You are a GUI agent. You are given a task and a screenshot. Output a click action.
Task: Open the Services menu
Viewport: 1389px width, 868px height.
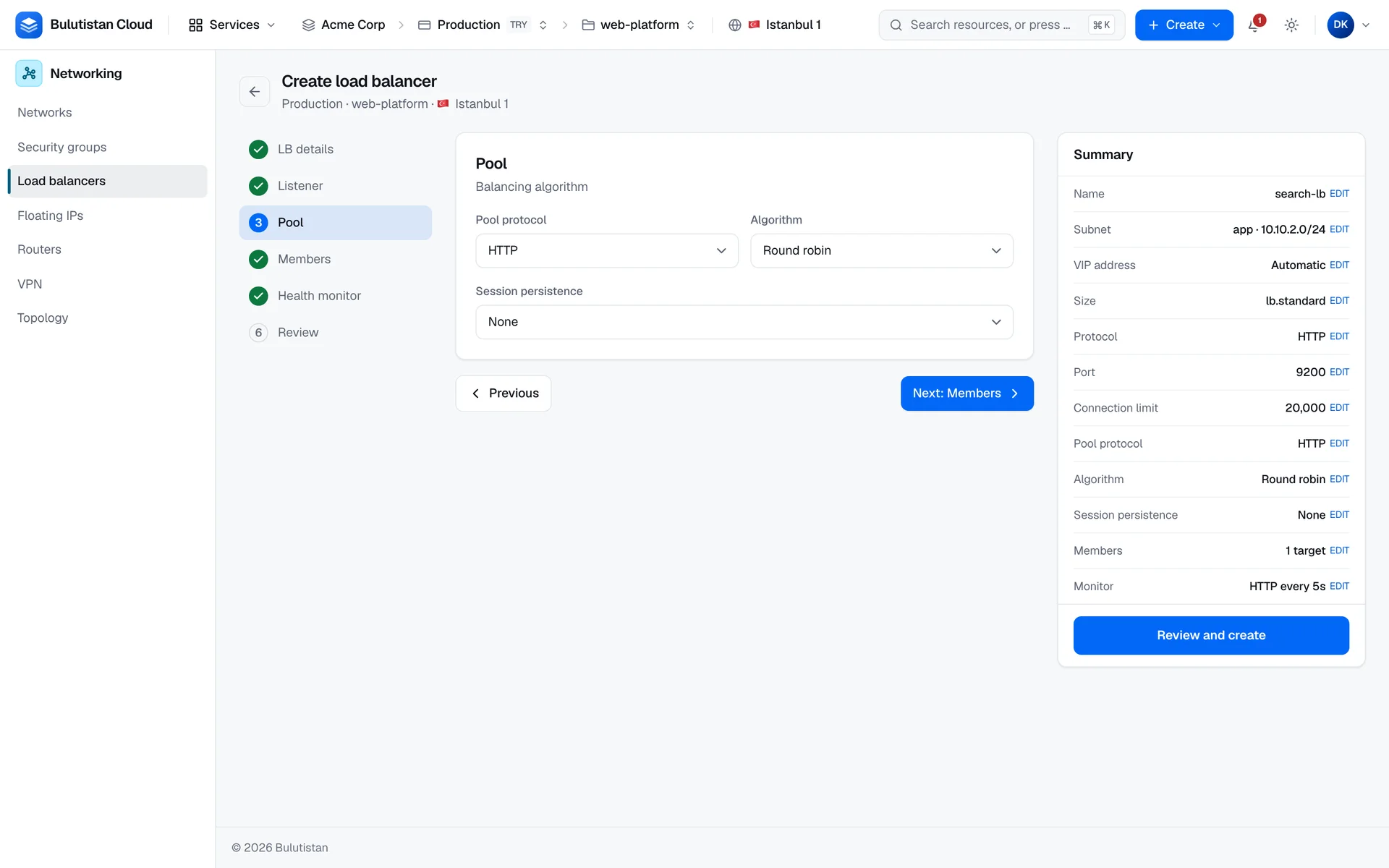232,25
